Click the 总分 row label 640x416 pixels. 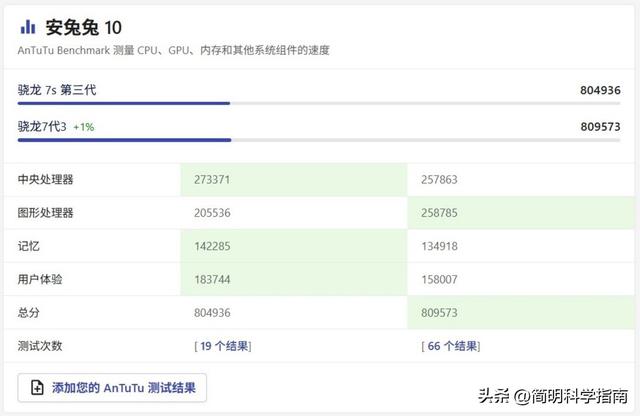pos(29,313)
